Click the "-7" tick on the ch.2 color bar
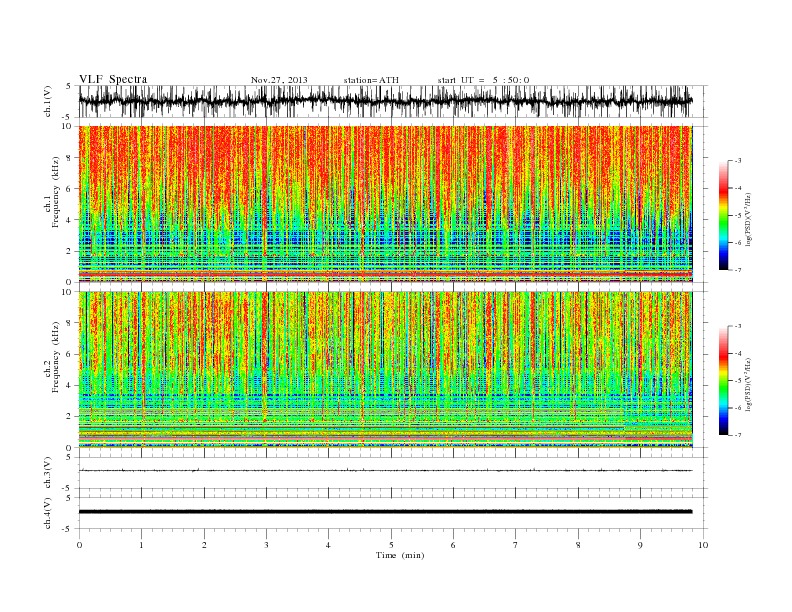Screen dimensions: 792x612 738,435
